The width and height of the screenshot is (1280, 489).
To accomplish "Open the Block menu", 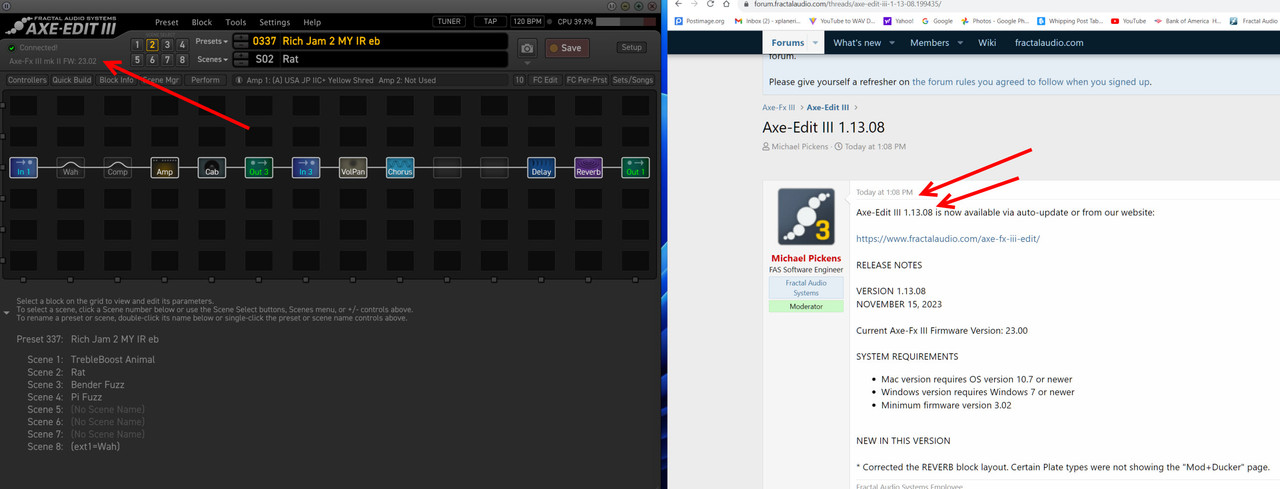I will click(202, 22).
